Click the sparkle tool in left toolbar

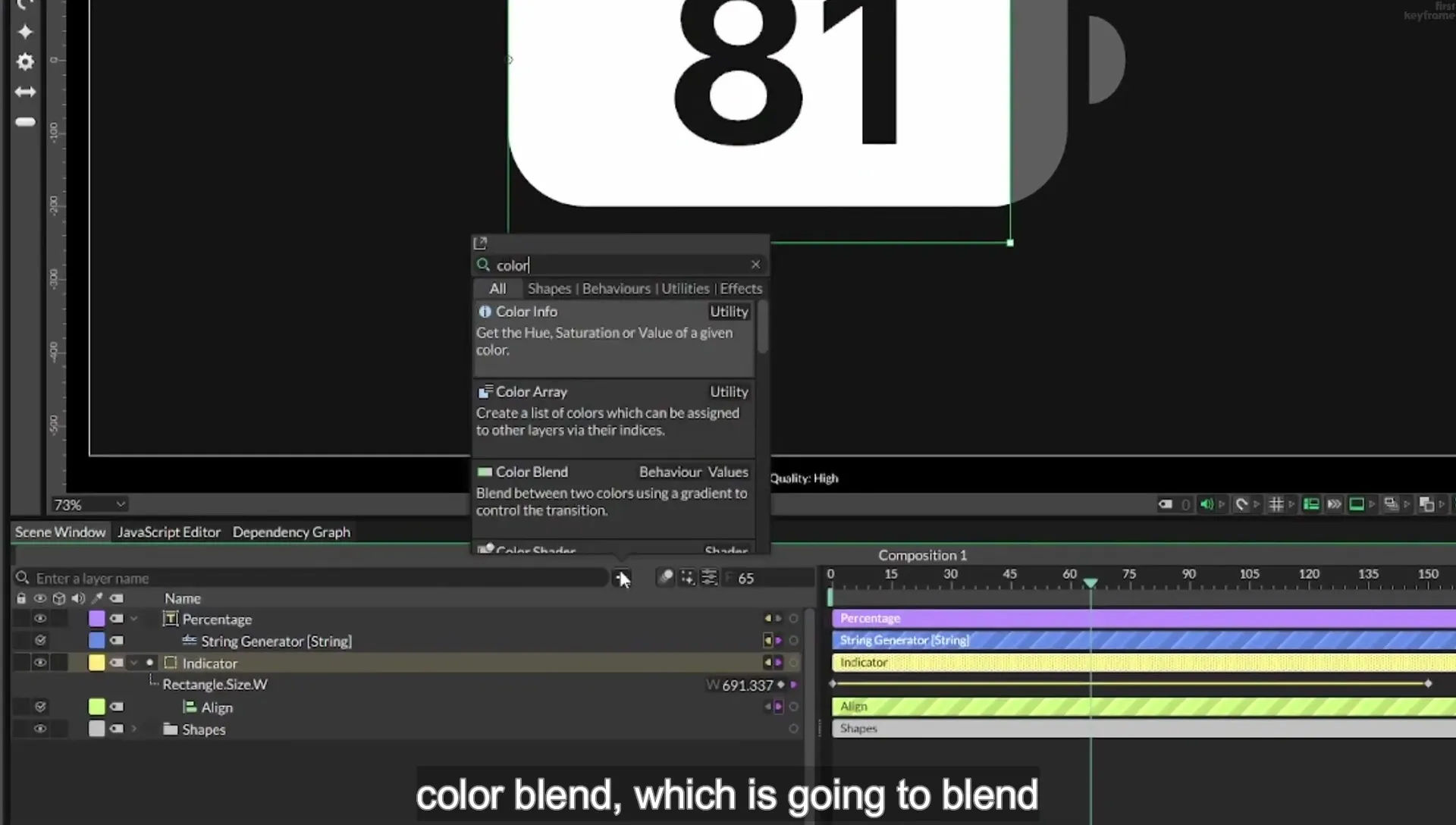point(25,31)
